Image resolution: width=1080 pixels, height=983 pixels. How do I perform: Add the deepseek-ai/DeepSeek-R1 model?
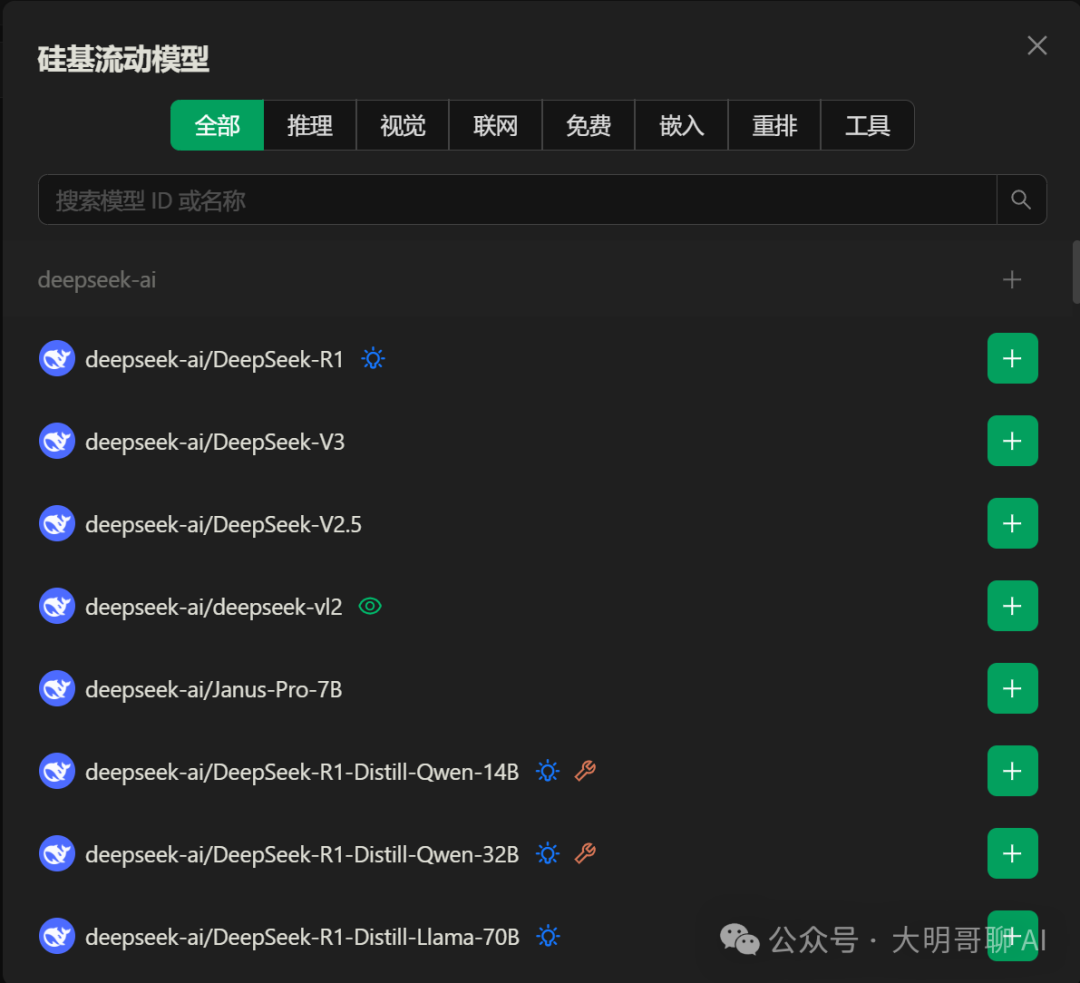point(1012,358)
